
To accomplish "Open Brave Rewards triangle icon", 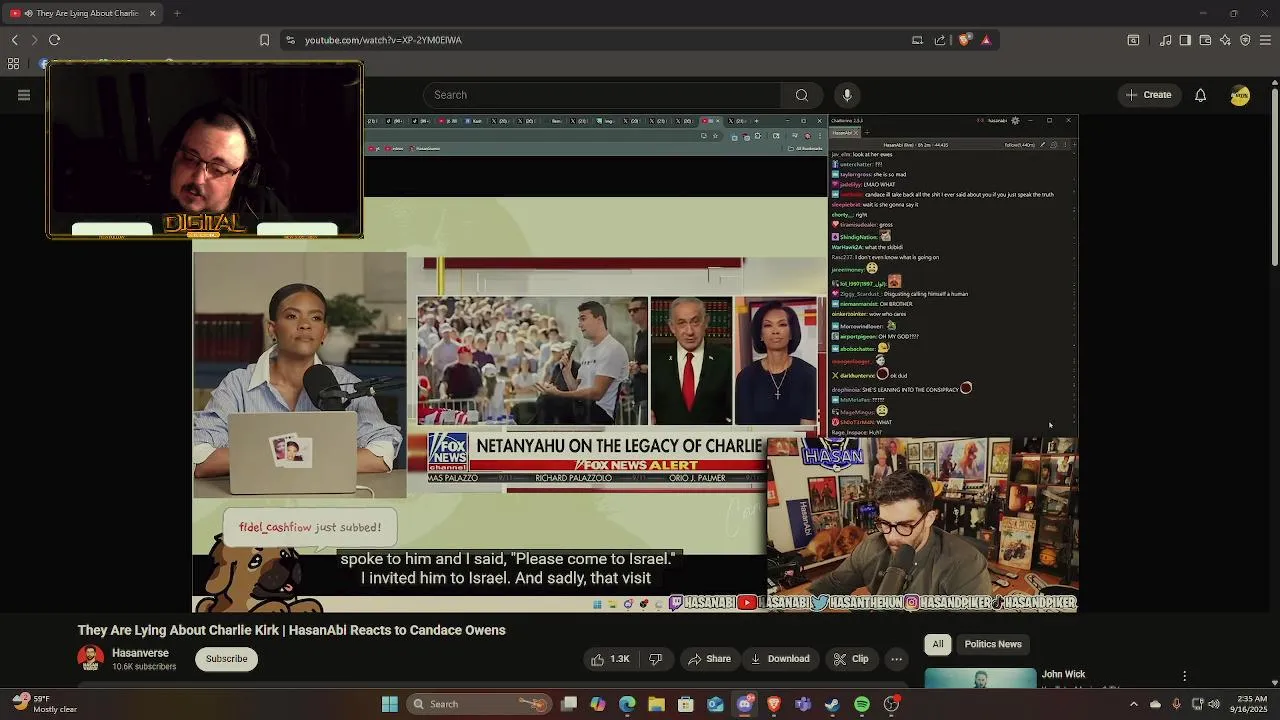I will (986, 40).
